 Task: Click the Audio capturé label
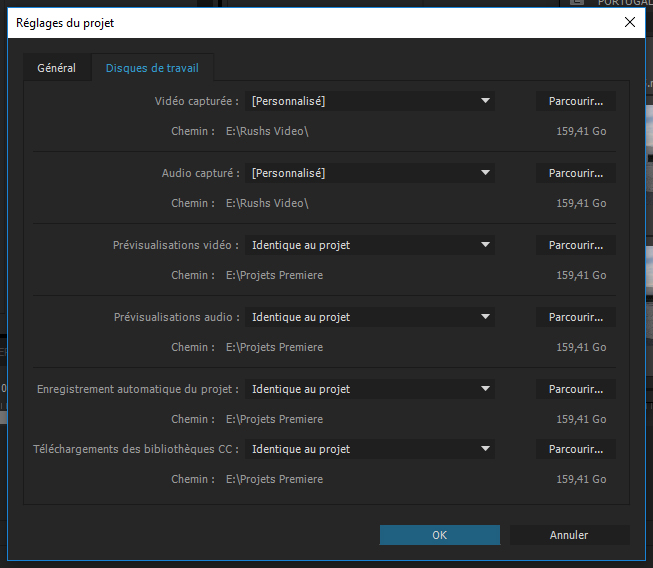(x=200, y=173)
